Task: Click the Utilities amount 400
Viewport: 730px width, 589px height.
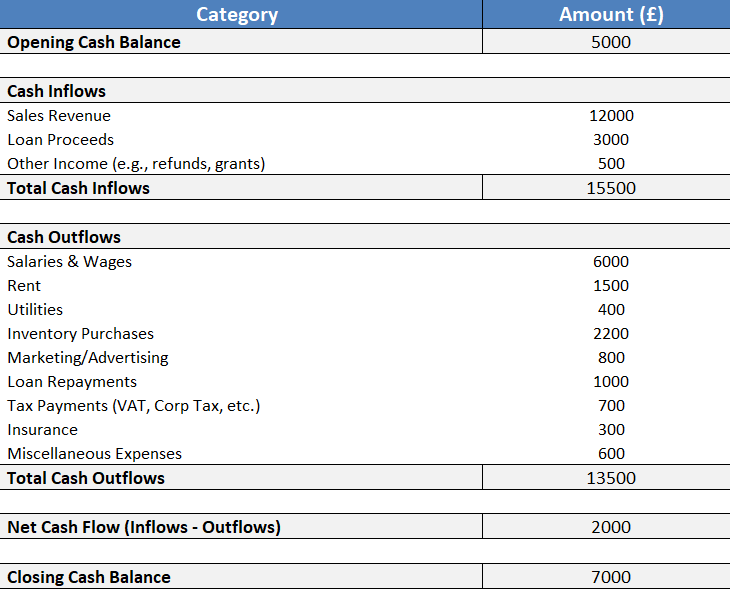Action: 611,310
